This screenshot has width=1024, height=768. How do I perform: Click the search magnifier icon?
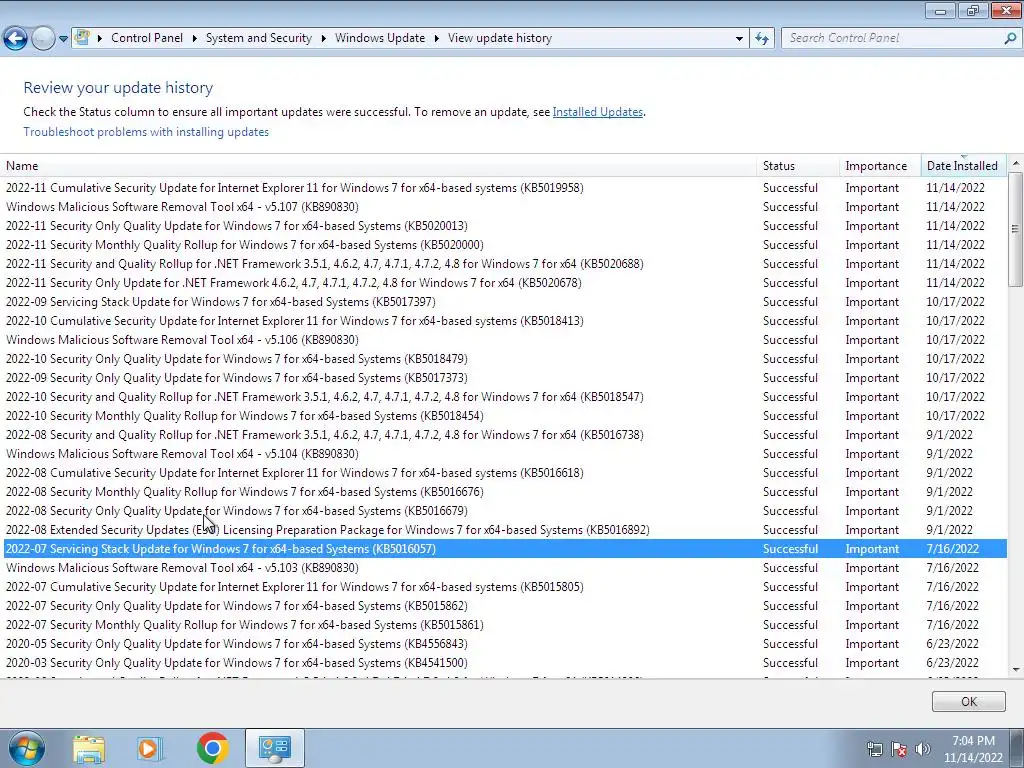coord(1010,38)
